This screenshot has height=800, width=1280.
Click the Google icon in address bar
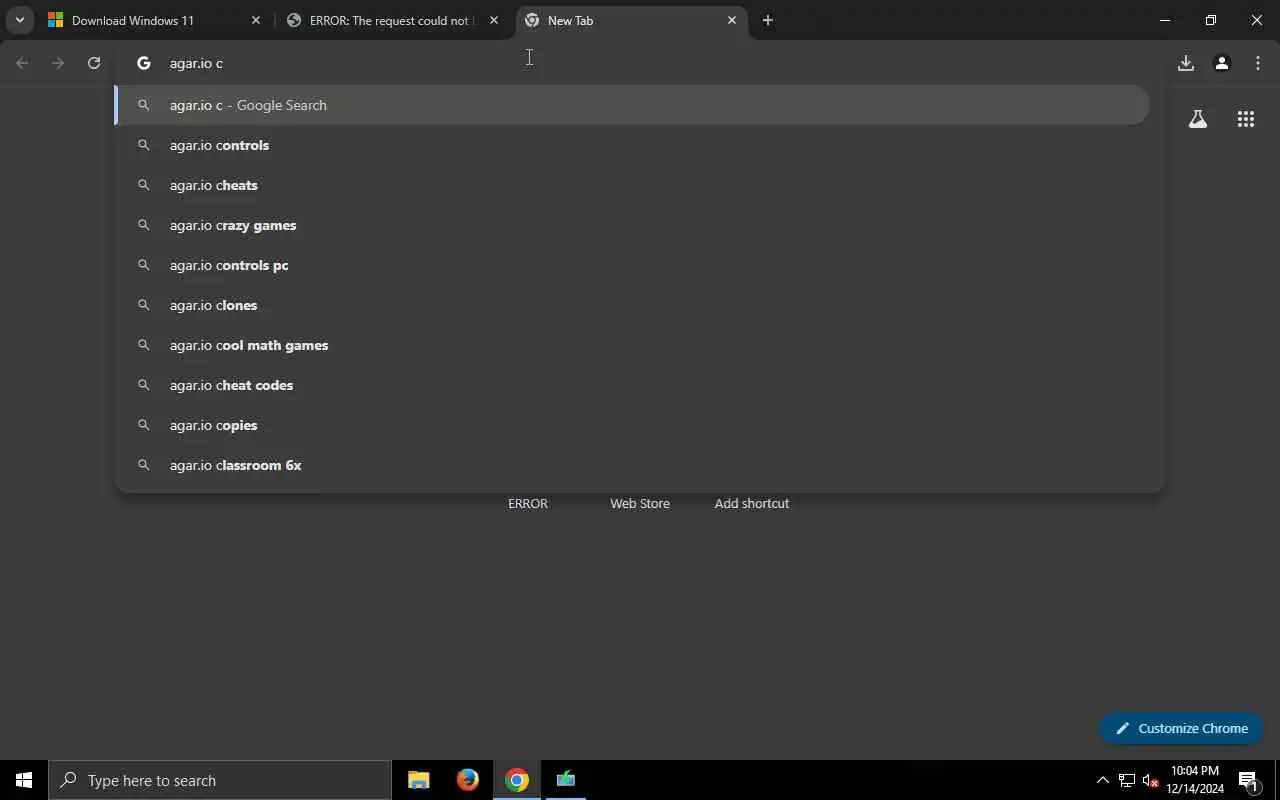pyautogui.click(x=144, y=63)
